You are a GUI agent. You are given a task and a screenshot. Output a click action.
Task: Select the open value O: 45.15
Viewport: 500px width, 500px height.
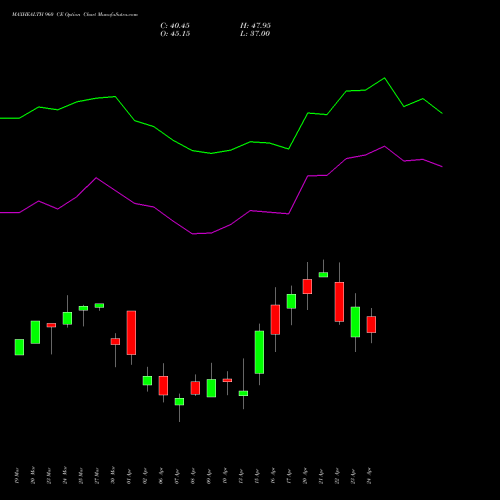(175, 34)
